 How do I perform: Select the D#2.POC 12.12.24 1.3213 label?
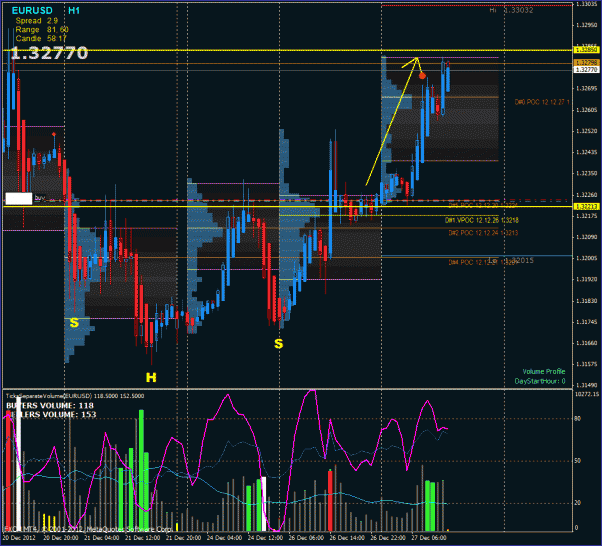pyautogui.click(x=483, y=233)
